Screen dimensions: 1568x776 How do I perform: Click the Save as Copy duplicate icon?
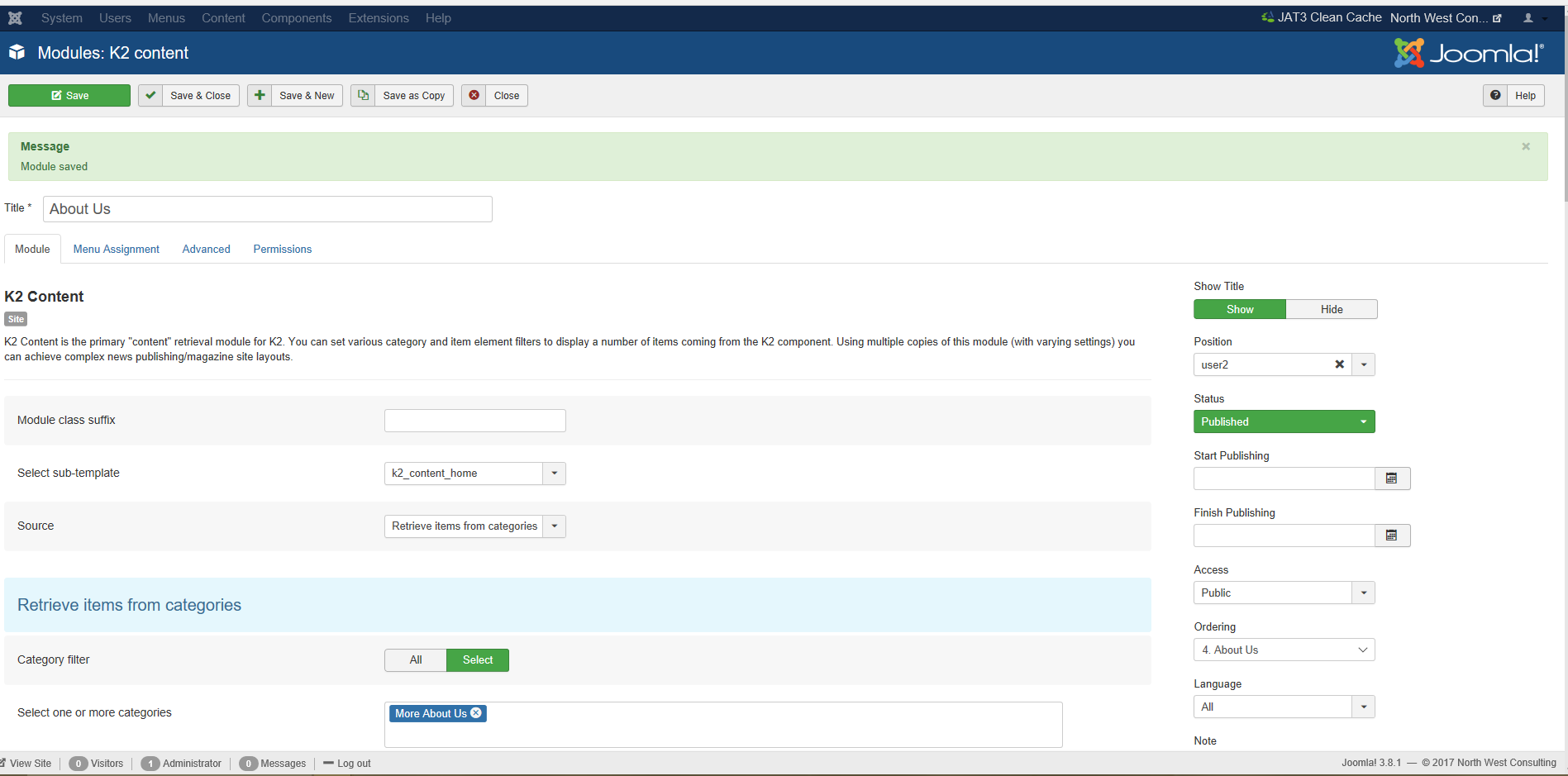click(x=363, y=96)
